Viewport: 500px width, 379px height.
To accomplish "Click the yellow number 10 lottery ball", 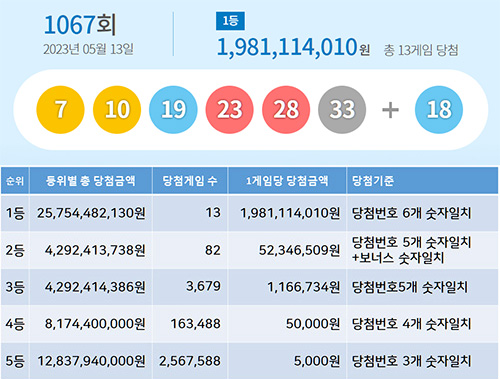I will point(117,110).
